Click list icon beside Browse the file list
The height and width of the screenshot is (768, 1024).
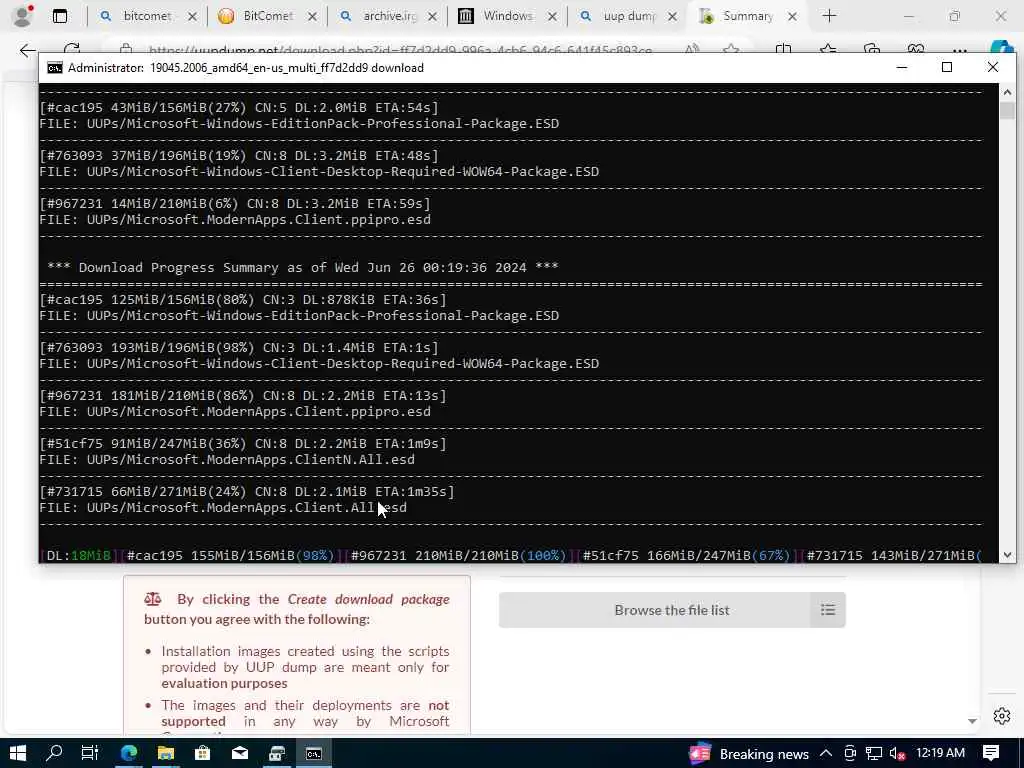point(827,610)
